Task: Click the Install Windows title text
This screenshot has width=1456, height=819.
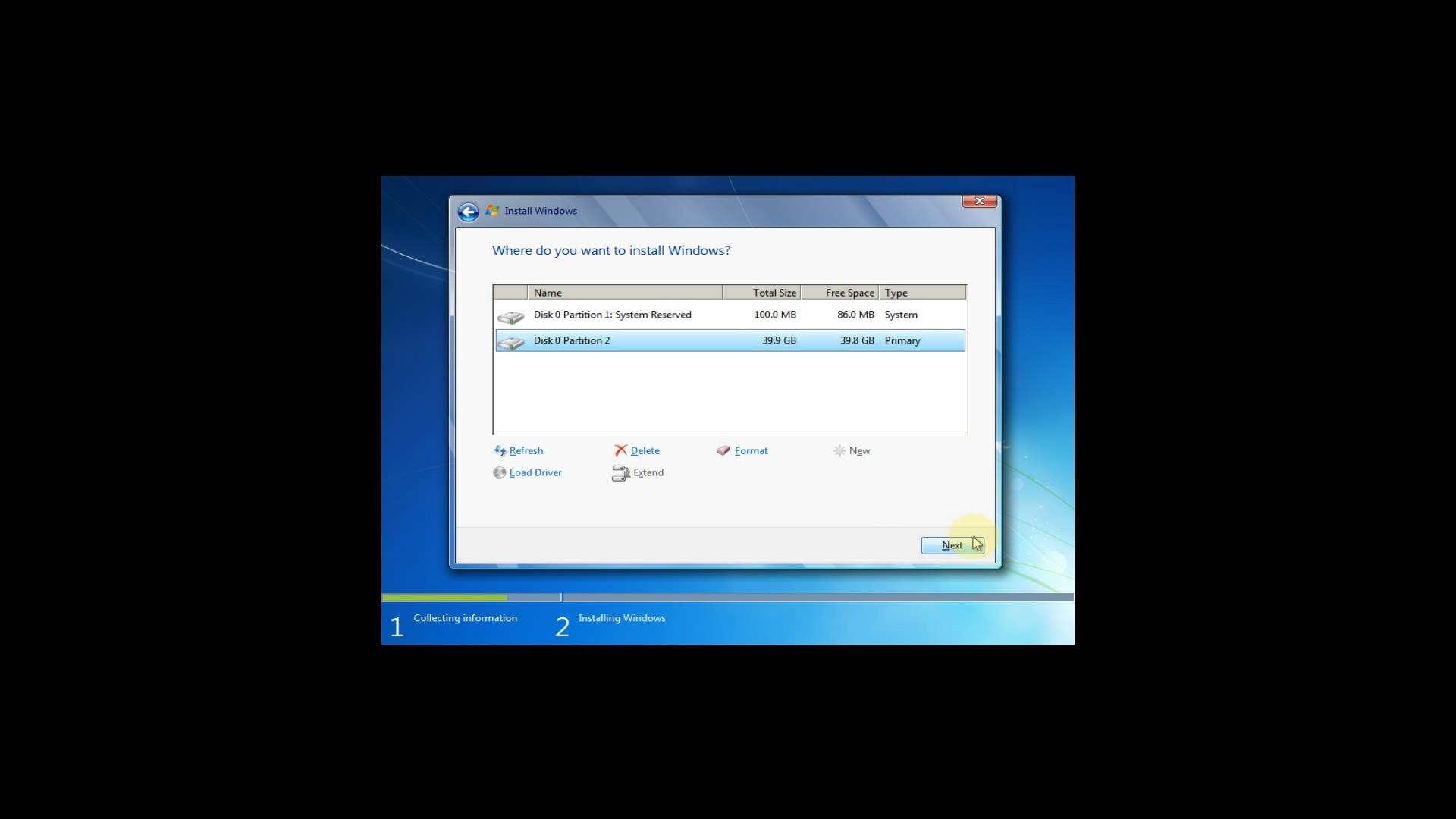Action: tap(541, 211)
